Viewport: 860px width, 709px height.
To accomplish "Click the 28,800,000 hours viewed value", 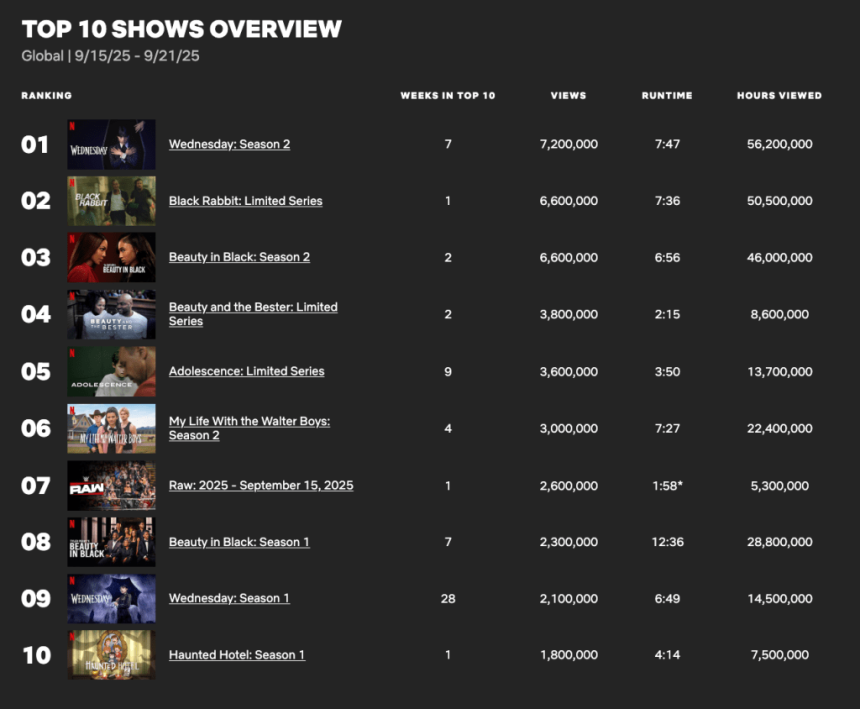I will click(x=779, y=542).
